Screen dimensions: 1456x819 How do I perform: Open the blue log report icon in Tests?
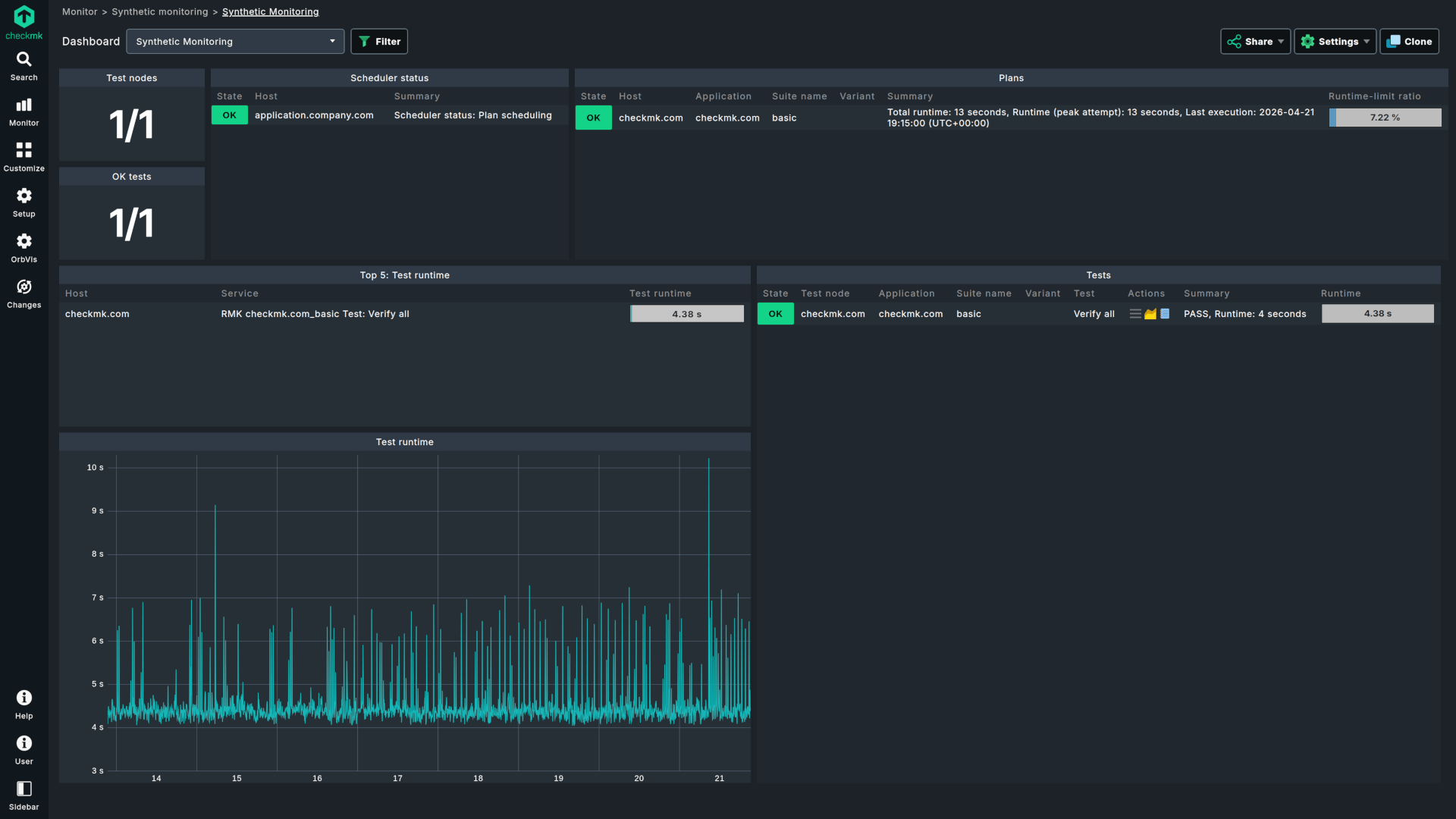coord(1165,314)
